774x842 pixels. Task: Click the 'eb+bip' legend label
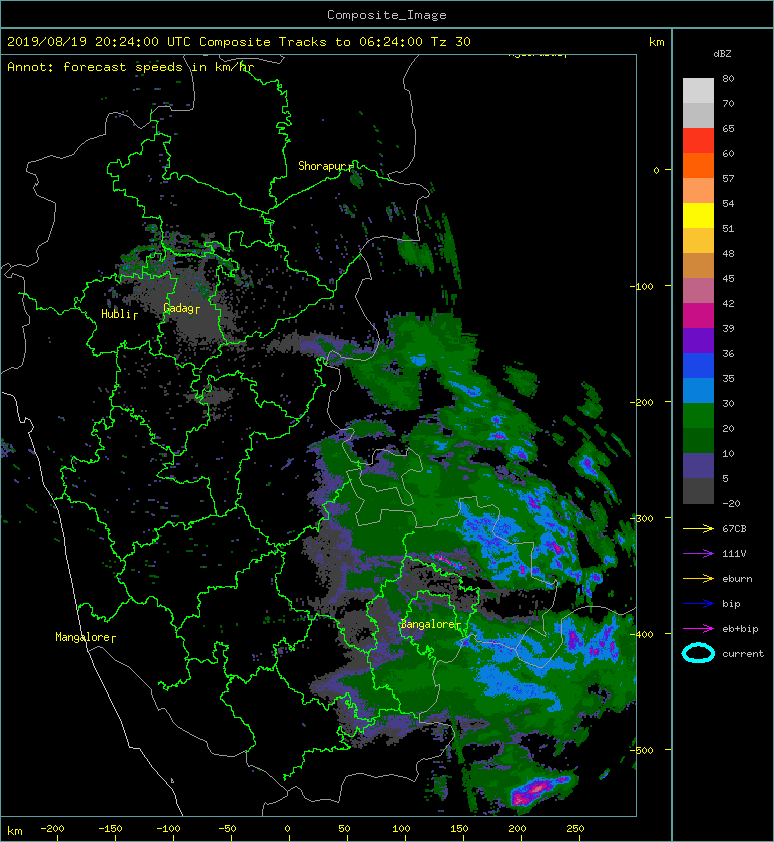[x=740, y=629]
